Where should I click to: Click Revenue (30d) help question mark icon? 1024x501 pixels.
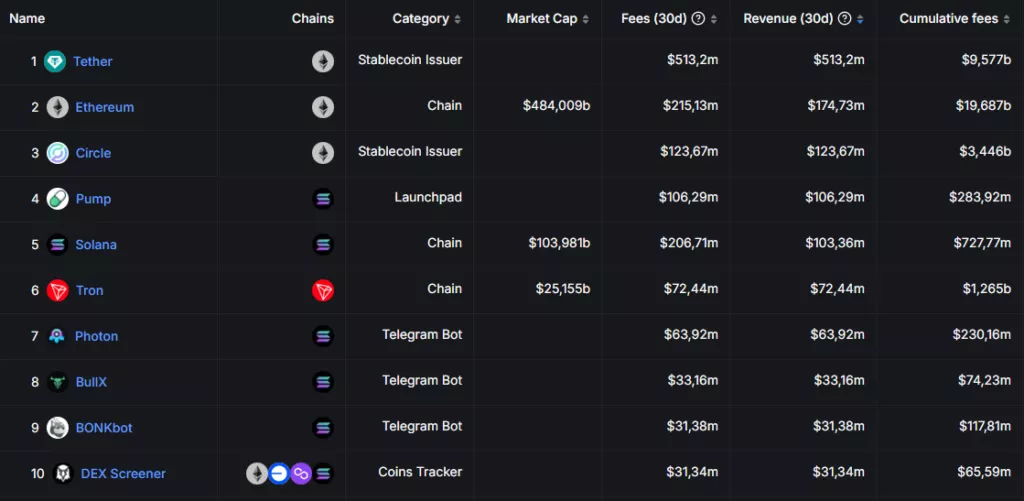tap(844, 19)
